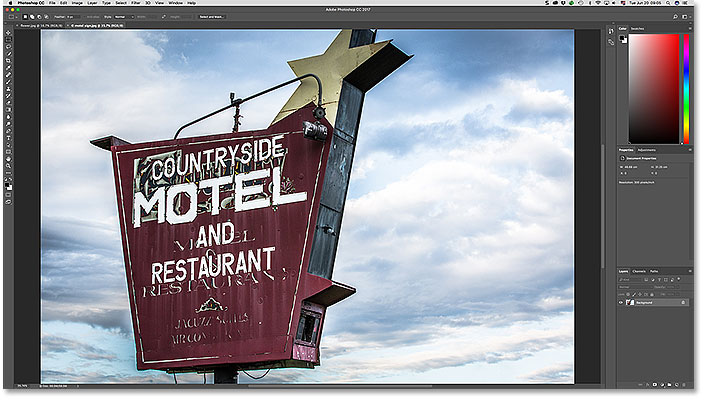This screenshot has width=704, height=400.
Task: Open the layer Kind filter dropdown
Action: click(630, 280)
